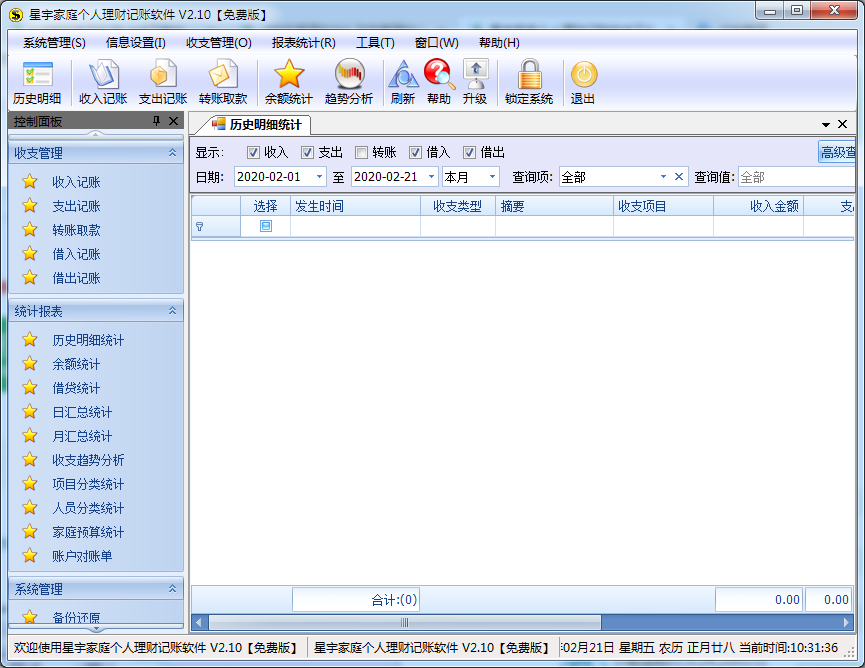Screen dimensions: 865x668
Task: Uncheck the 收入 display checkbox
Action: pyautogui.click(x=253, y=152)
